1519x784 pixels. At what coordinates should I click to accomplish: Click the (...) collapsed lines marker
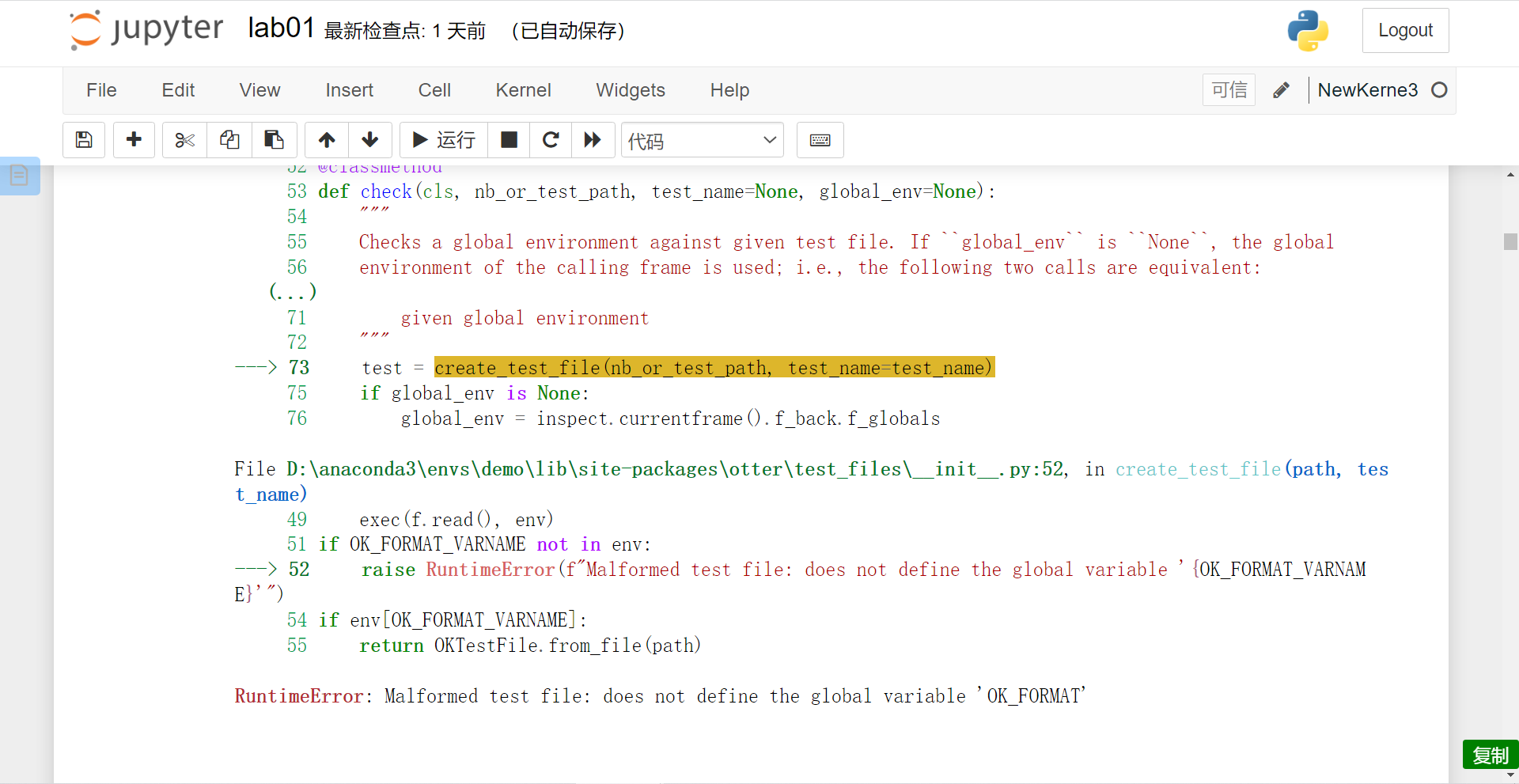[x=293, y=292]
